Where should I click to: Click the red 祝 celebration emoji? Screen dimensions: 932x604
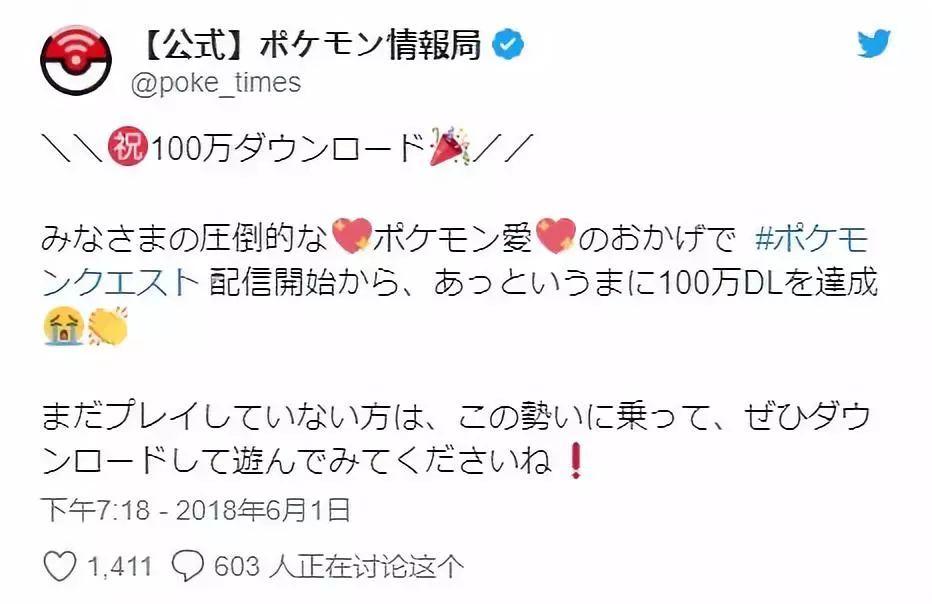click(x=127, y=146)
